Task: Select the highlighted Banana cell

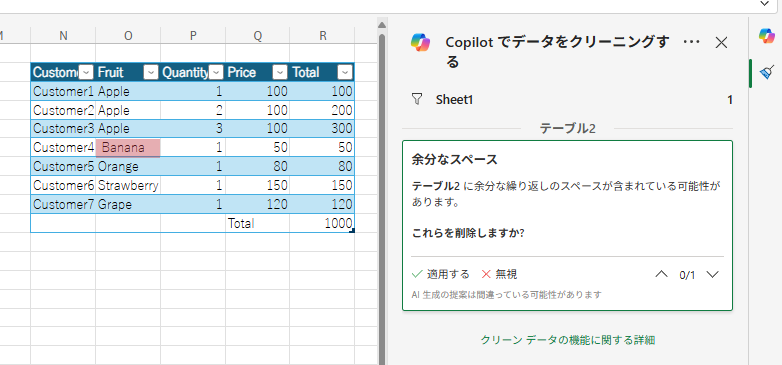Action: click(128, 148)
